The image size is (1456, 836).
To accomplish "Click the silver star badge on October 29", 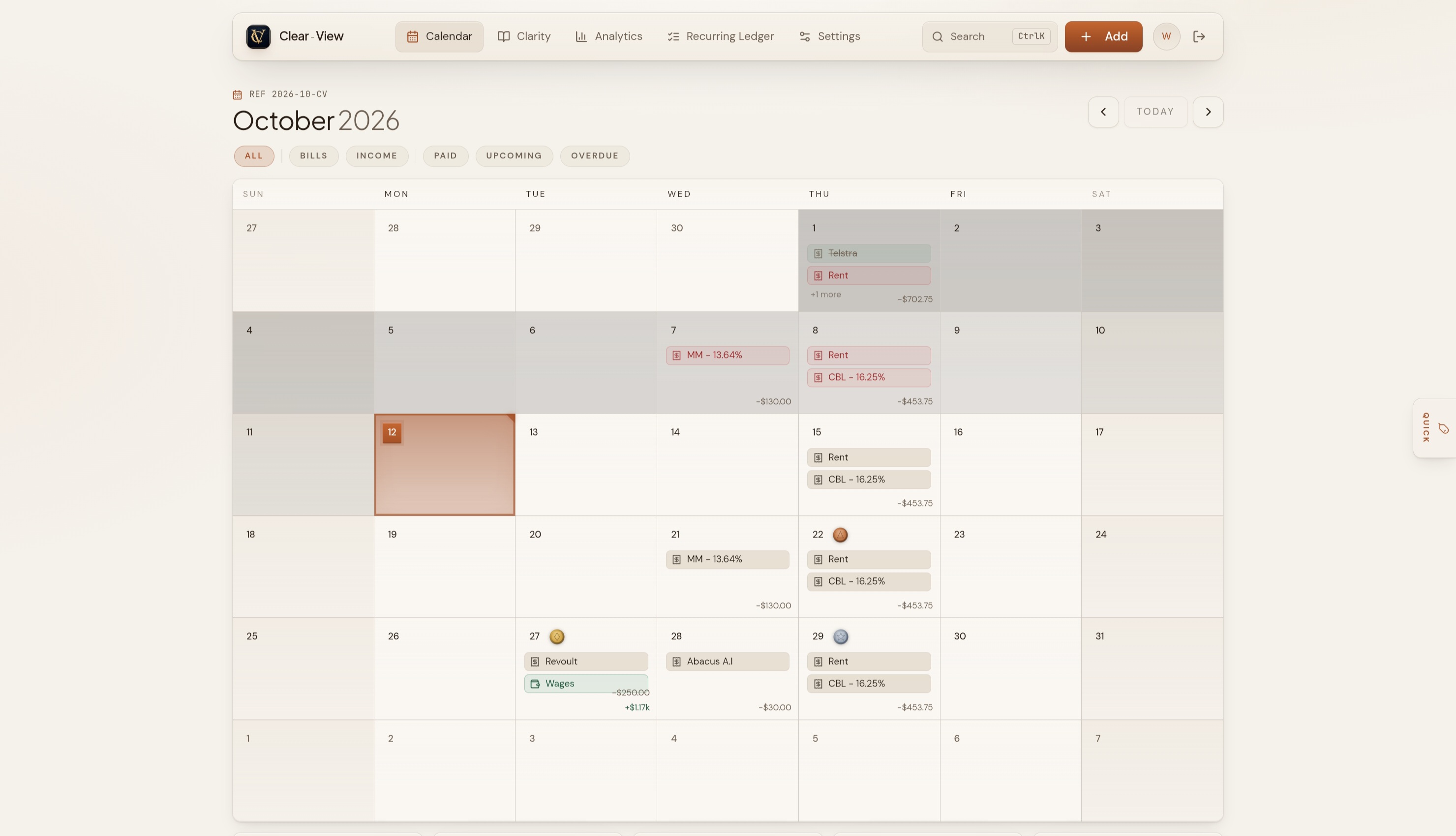I will coord(841,637).
